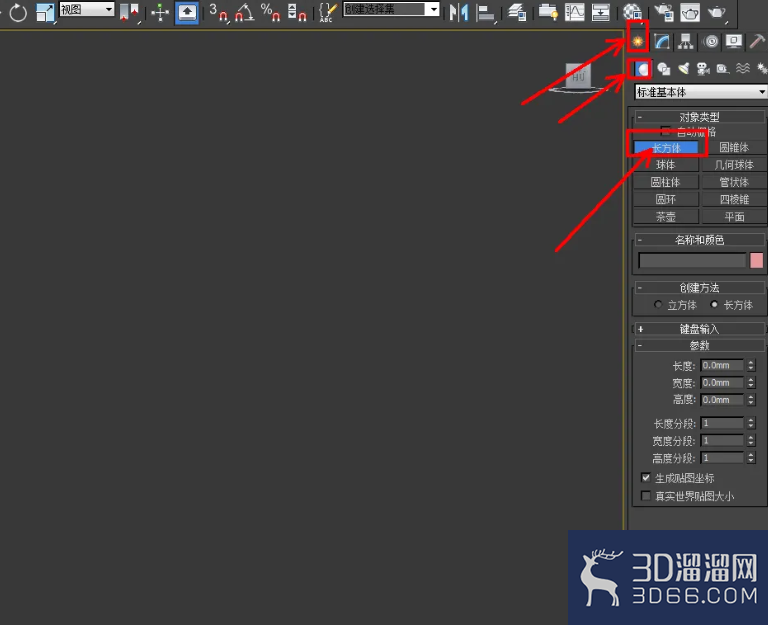Click the 球体 sphere button
768x625 pixels.
(x=666, y=165)
